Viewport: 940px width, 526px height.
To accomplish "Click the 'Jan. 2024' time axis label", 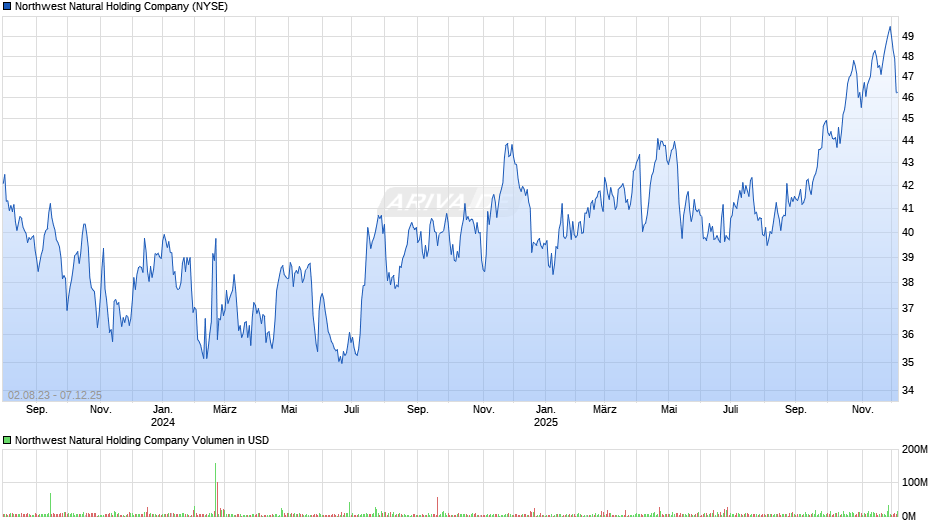I will tap(162, 416).
